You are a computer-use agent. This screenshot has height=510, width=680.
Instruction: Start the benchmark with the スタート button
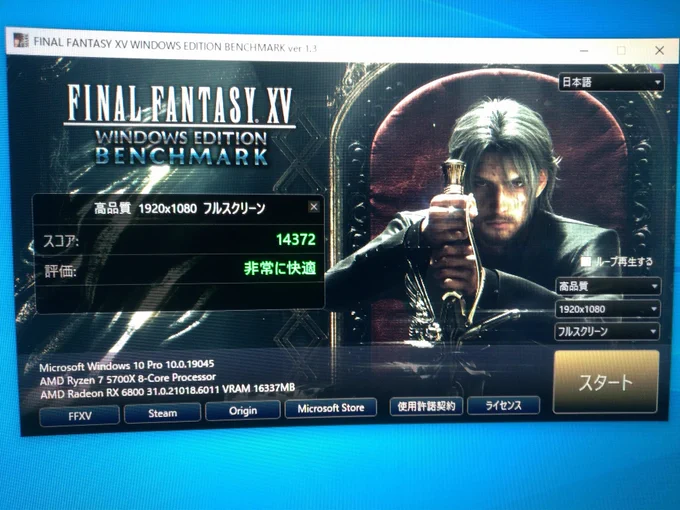pyautogui.click(x=606, y=382)
